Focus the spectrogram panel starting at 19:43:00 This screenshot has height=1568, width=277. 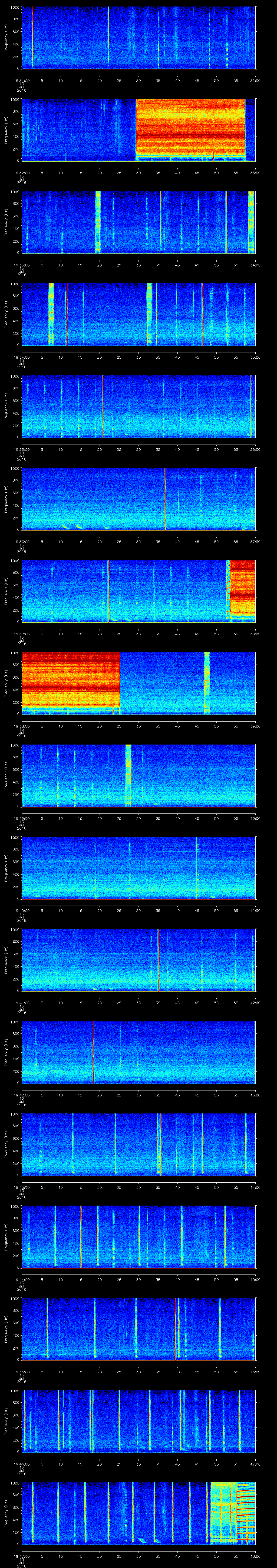click(138, 1144)
